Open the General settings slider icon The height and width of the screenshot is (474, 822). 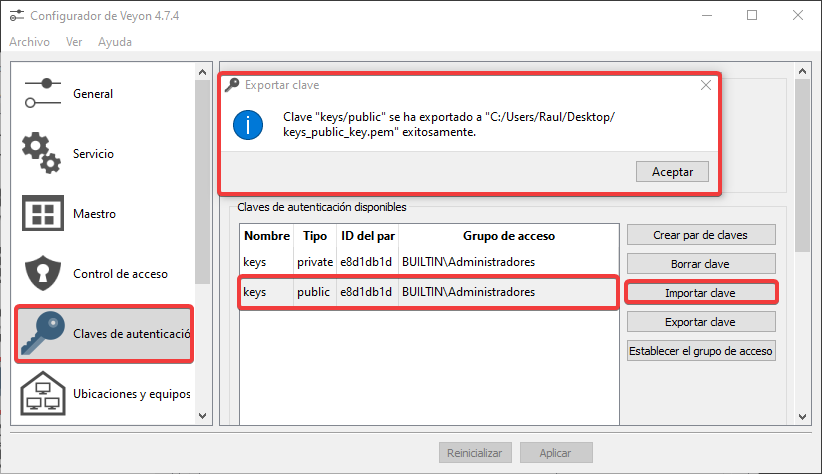[43, 93]
